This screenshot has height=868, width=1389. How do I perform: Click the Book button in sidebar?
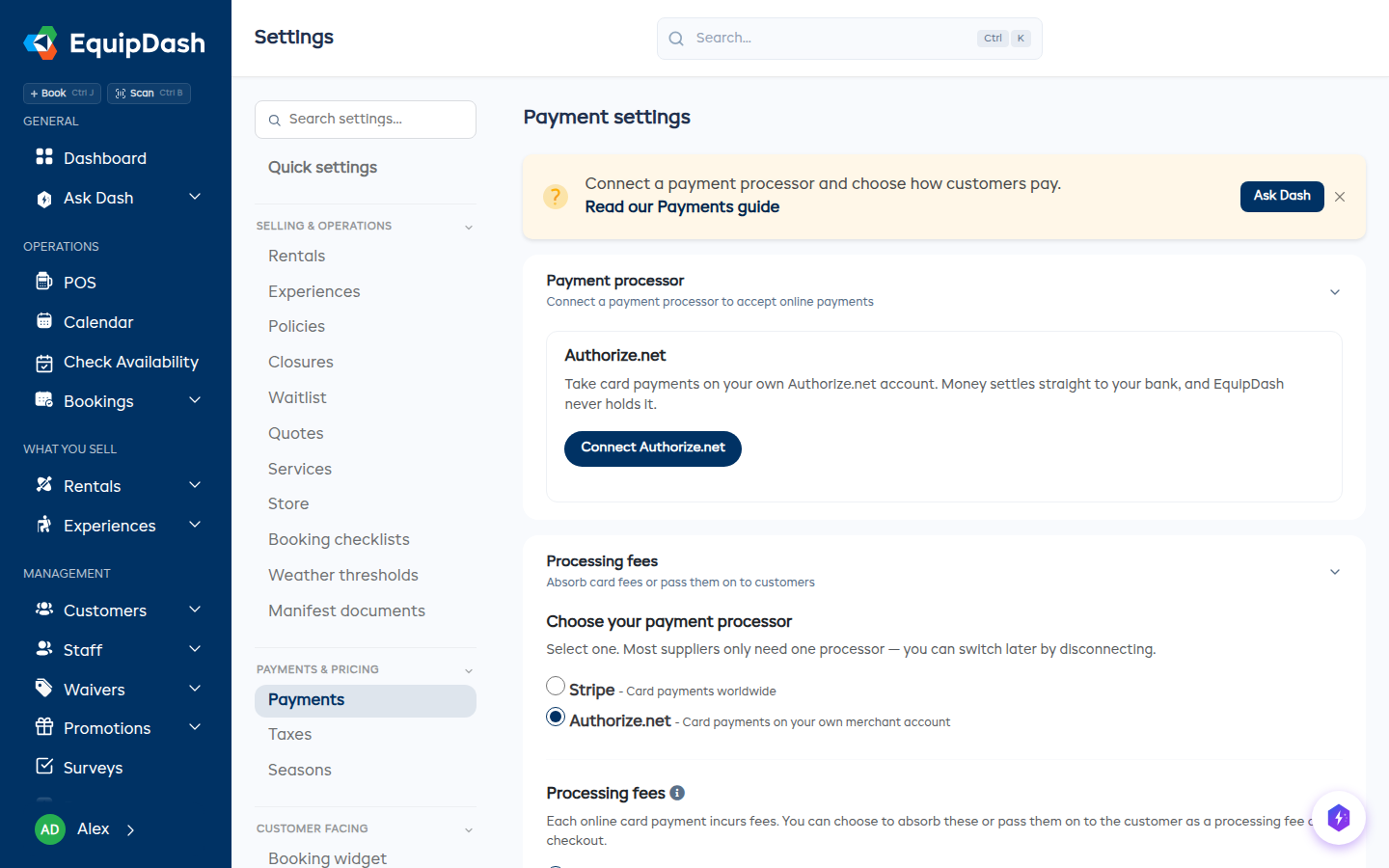[62, 94]
